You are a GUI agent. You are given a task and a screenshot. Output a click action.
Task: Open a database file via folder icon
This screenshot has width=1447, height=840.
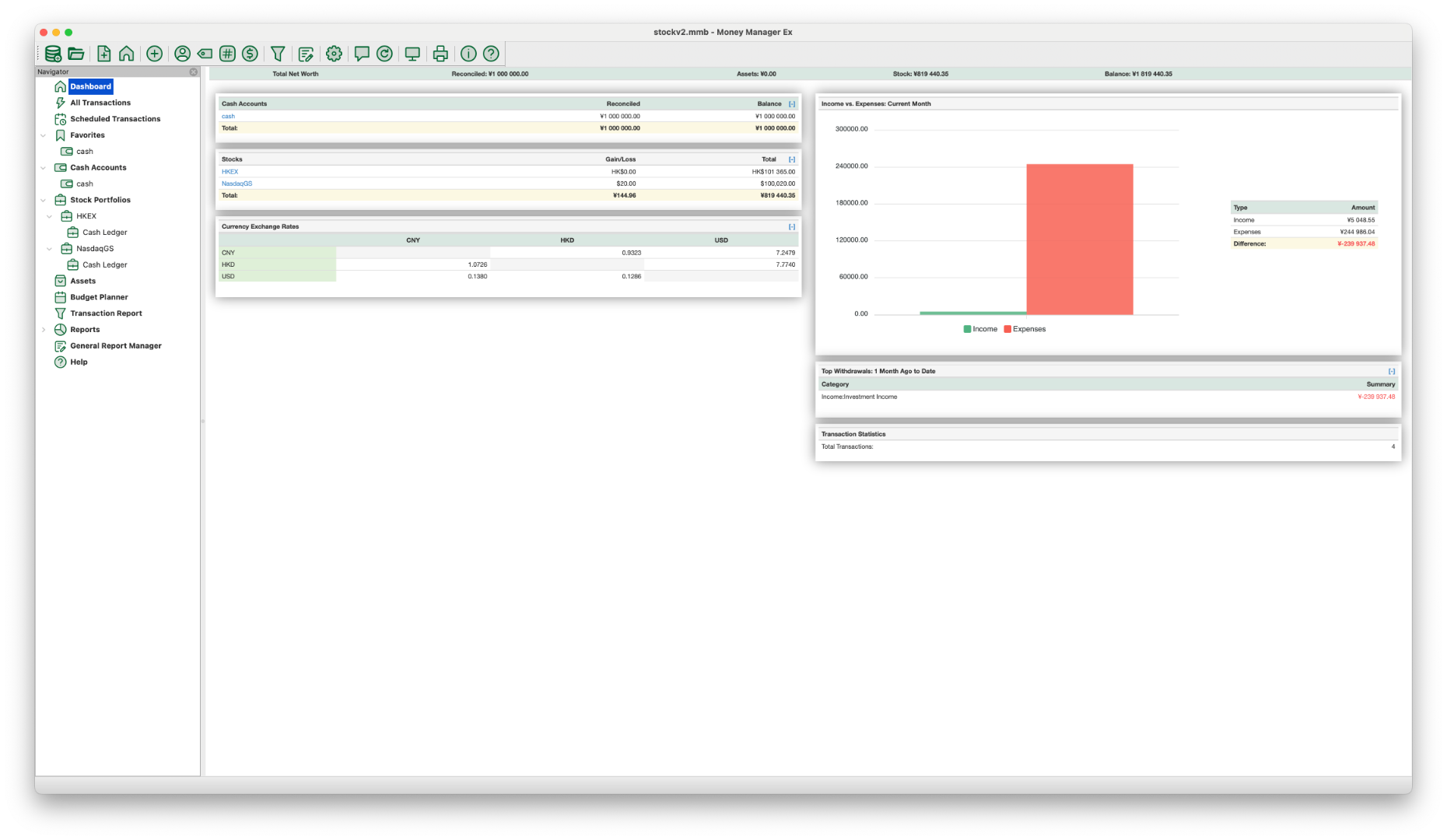(76, 54)
